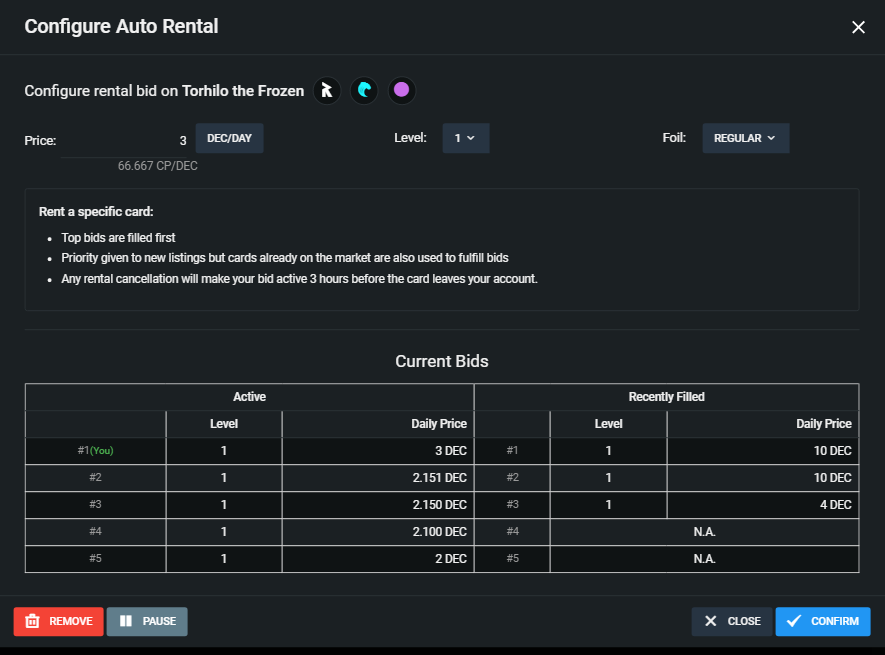Click the trash icon in REMOVE button
Screen dimensions: 885x655
tap(32, 621)
